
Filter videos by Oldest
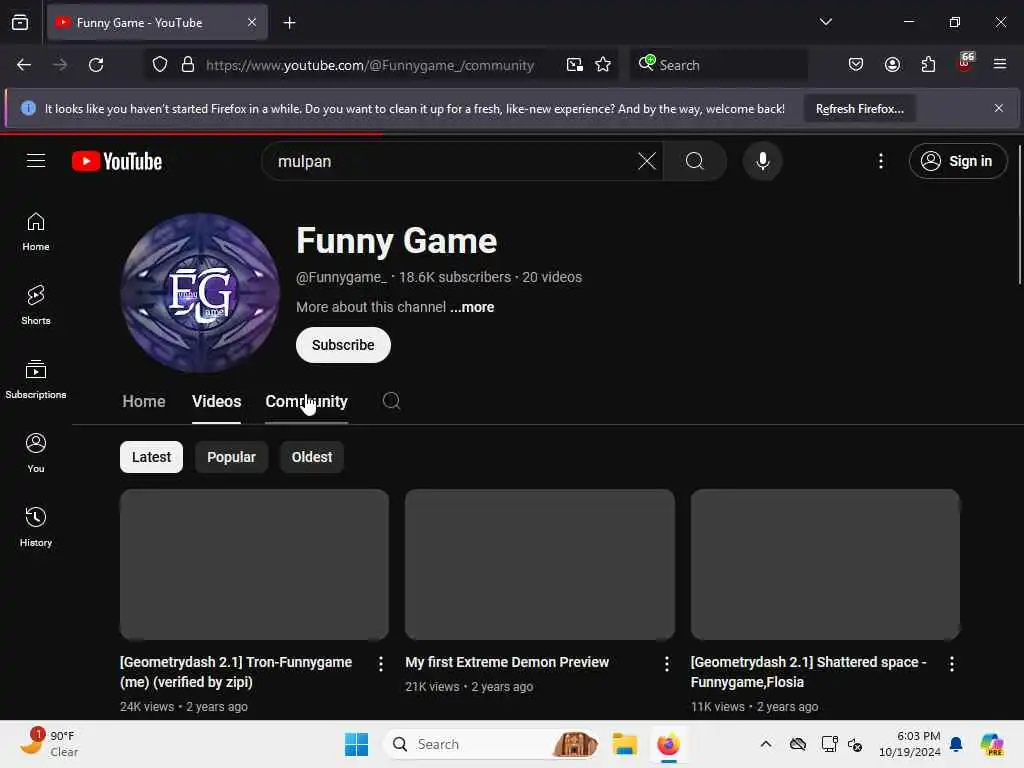pos(312,457)
